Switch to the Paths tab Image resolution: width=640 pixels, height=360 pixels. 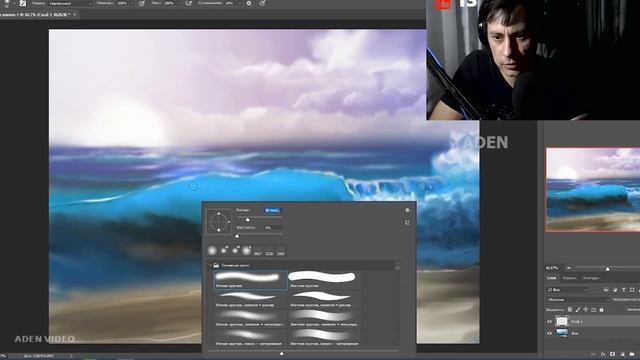point(591,278)
